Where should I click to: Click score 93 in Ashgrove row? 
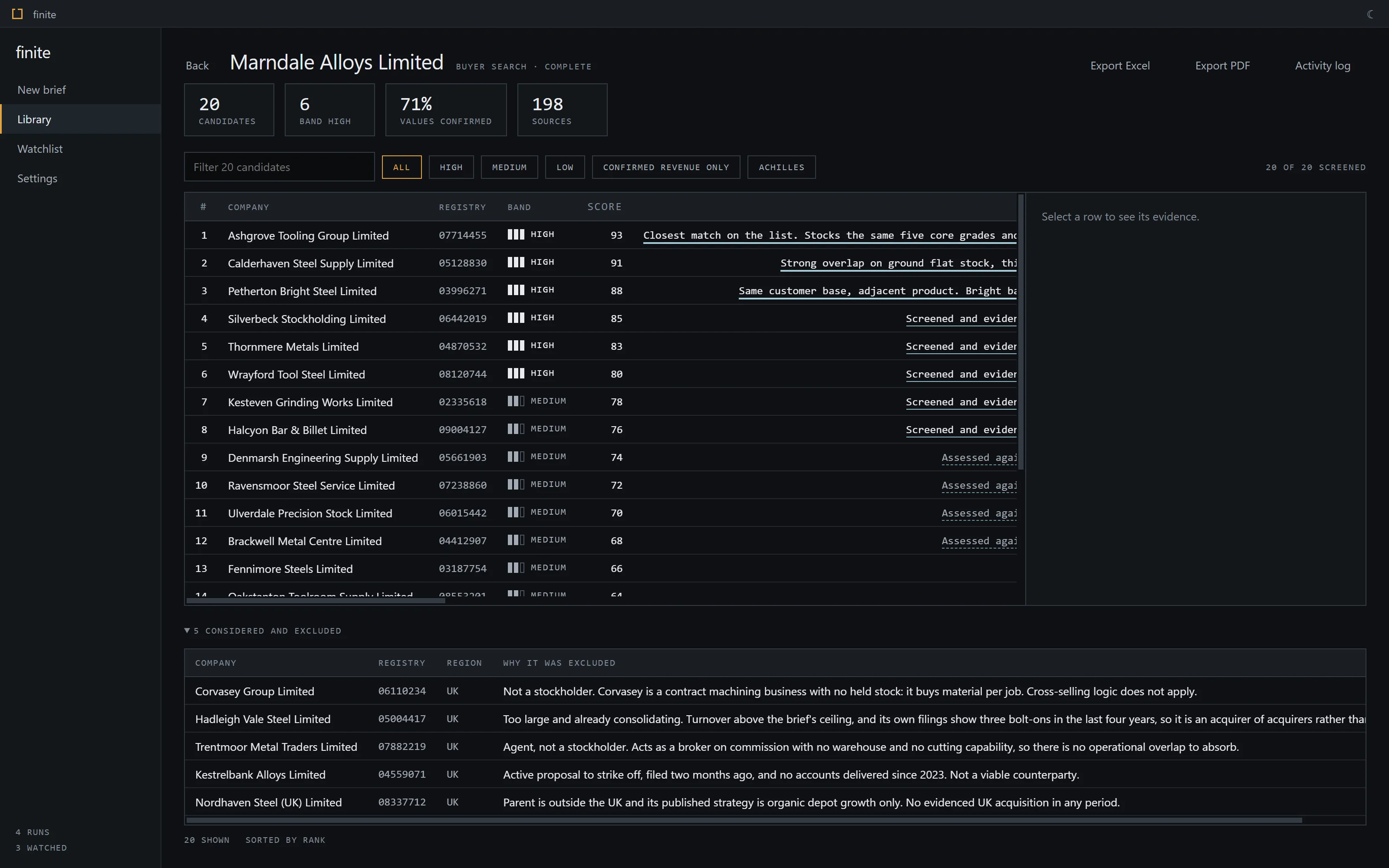click(x=616, y=235)
